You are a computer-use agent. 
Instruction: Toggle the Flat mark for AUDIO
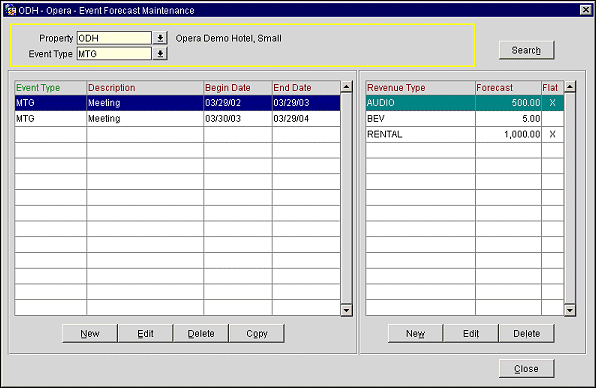pyautogui.click(x=553, y=103)
